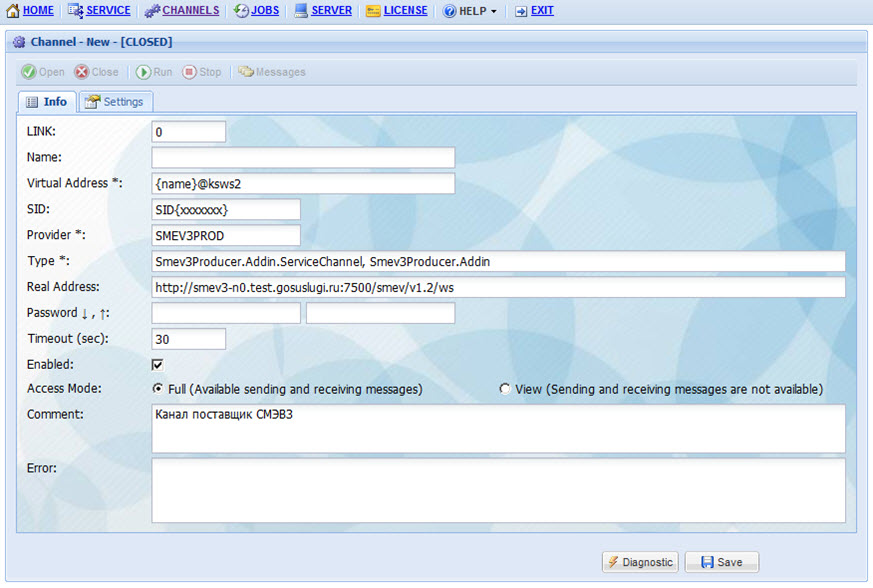Click the 'Timeout (sec):' label
The height and width of the screenshot is (588, 873).
68,339
